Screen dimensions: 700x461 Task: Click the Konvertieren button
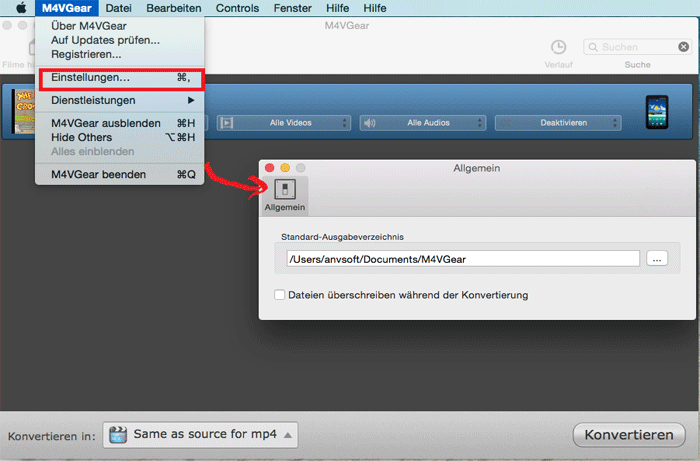tap(629, 435)
